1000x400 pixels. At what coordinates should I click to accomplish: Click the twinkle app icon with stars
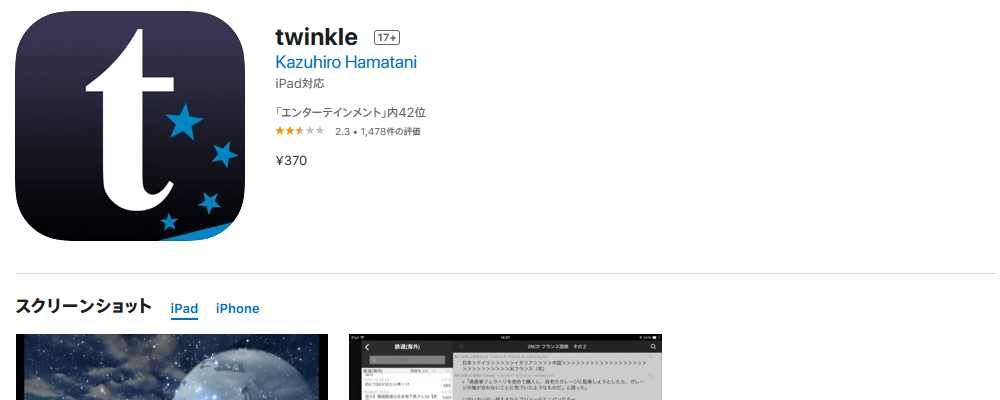point(130,126)
